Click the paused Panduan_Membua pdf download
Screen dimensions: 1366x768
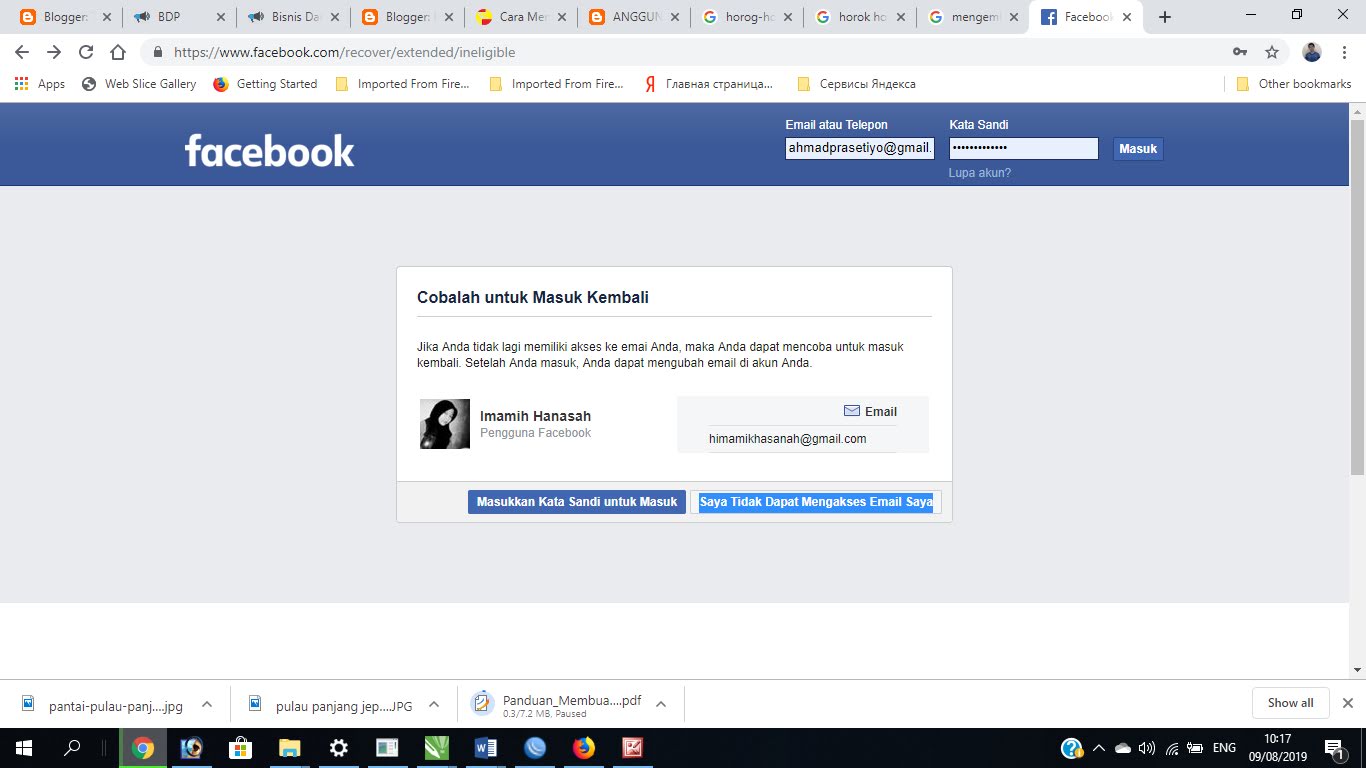[558, 705]
